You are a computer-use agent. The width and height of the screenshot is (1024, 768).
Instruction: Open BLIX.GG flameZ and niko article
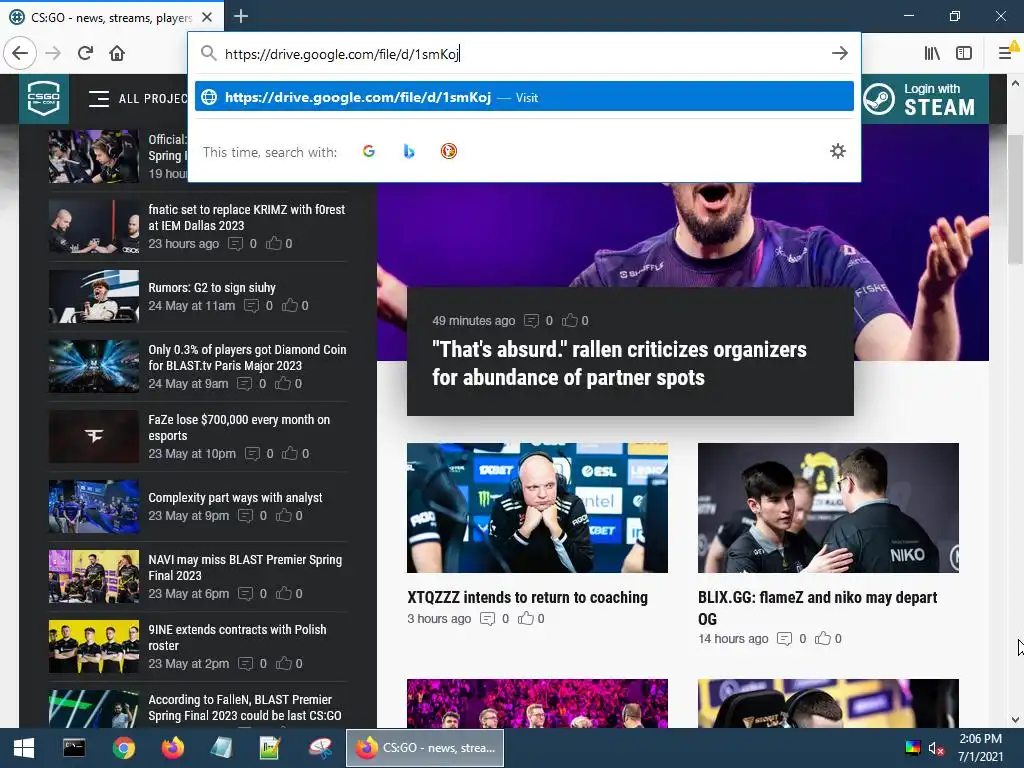pos(817,608)
